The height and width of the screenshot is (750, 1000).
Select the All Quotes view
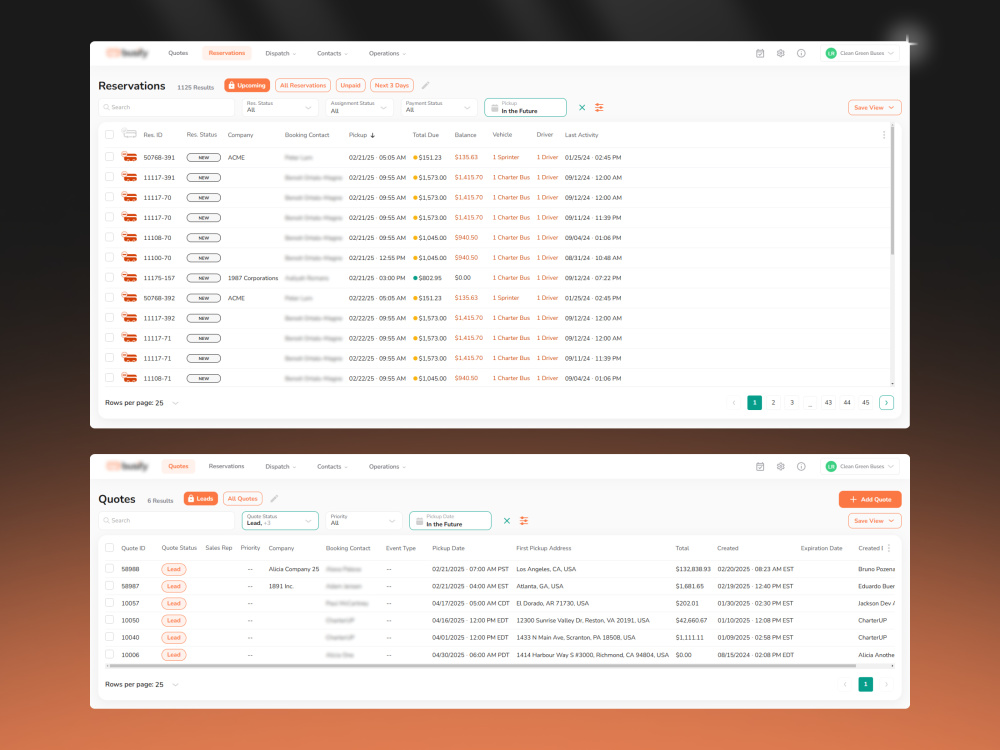[x=243, y=499]
